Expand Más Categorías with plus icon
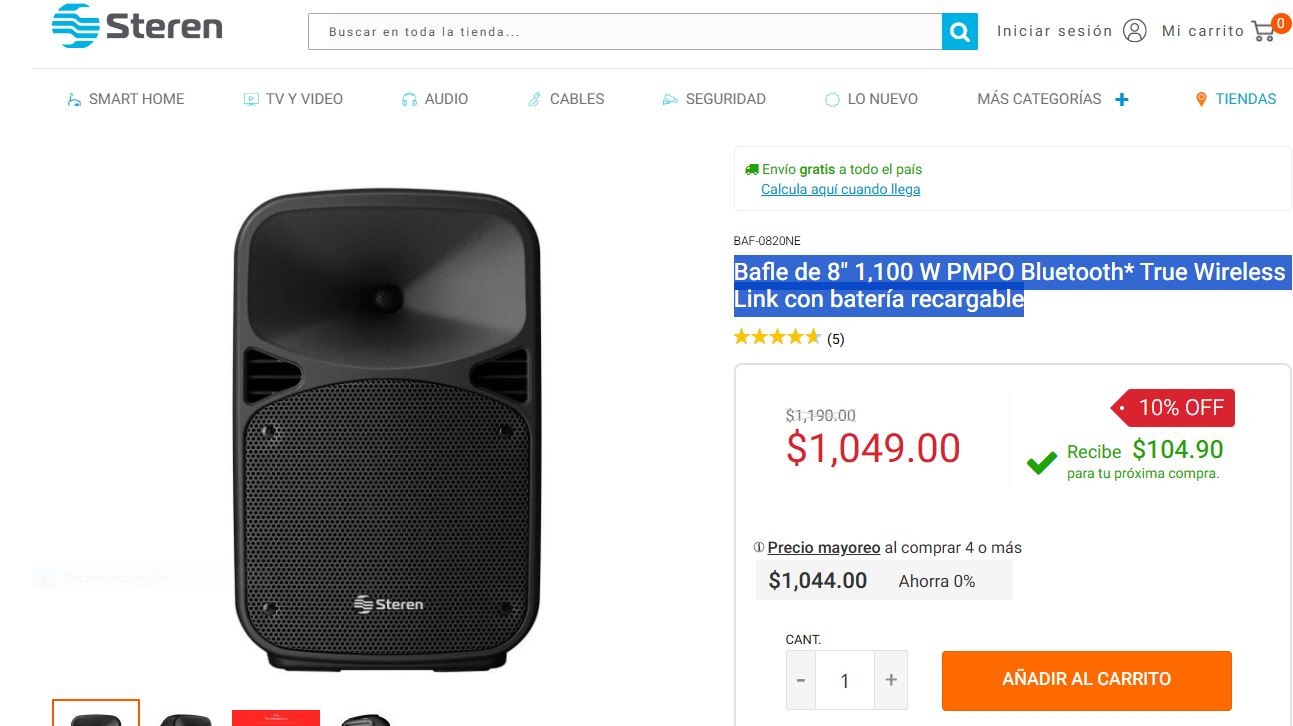Screen dimensions: 1293x726 [x=1122, y=100]
